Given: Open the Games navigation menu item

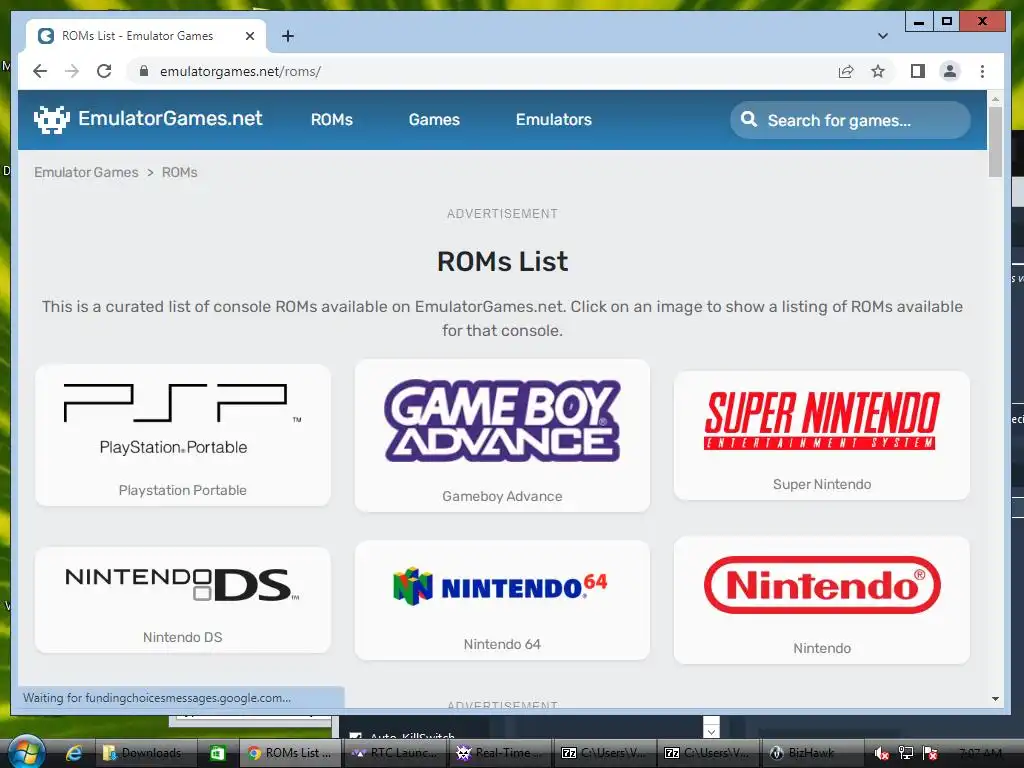Looking at the screenshot, I should point(434,120).
